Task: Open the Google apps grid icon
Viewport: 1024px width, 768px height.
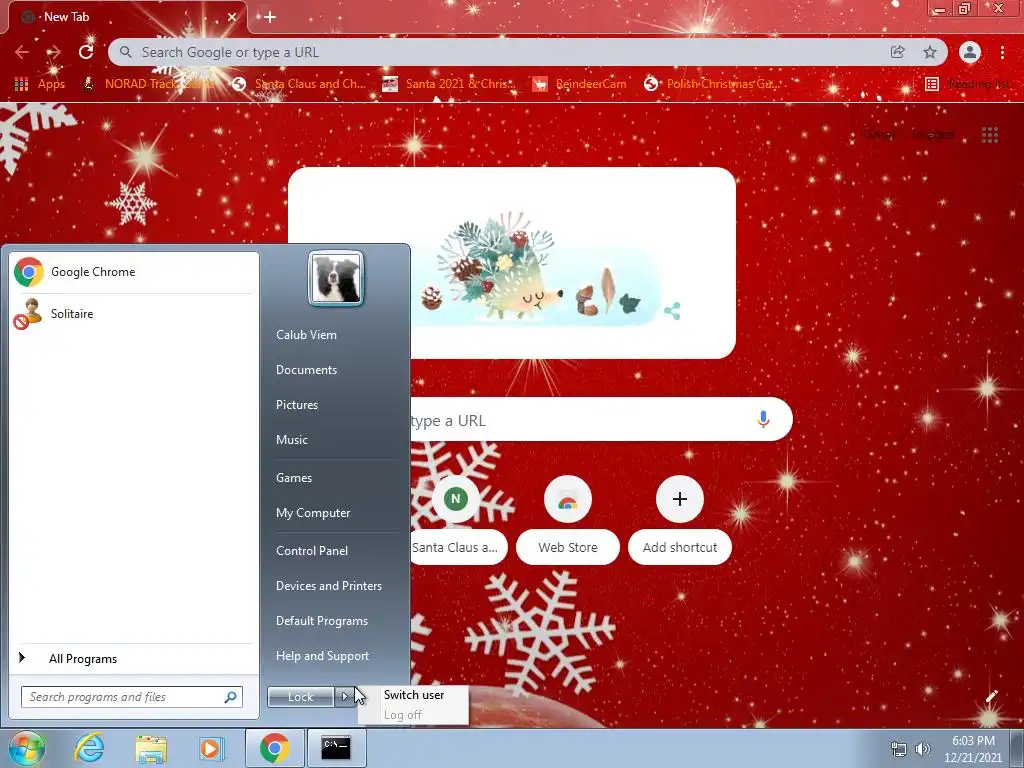Action: pos(990,135)
